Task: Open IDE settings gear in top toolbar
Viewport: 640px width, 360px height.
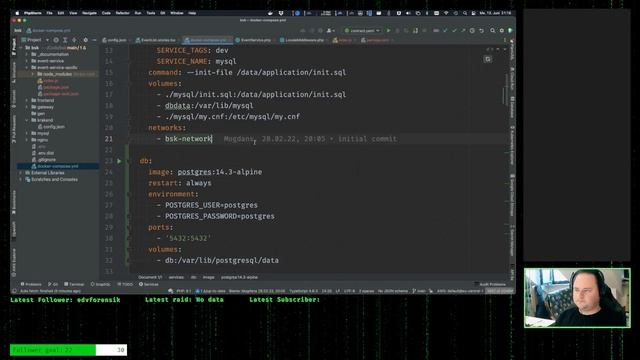Action: click(x=502, y=31)
